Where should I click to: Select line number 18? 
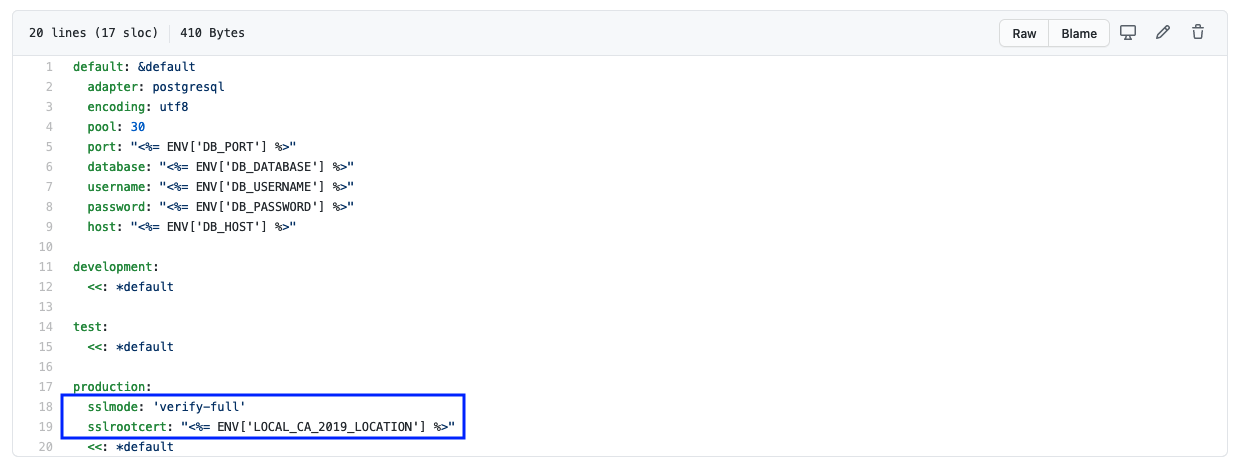point(46,407)
